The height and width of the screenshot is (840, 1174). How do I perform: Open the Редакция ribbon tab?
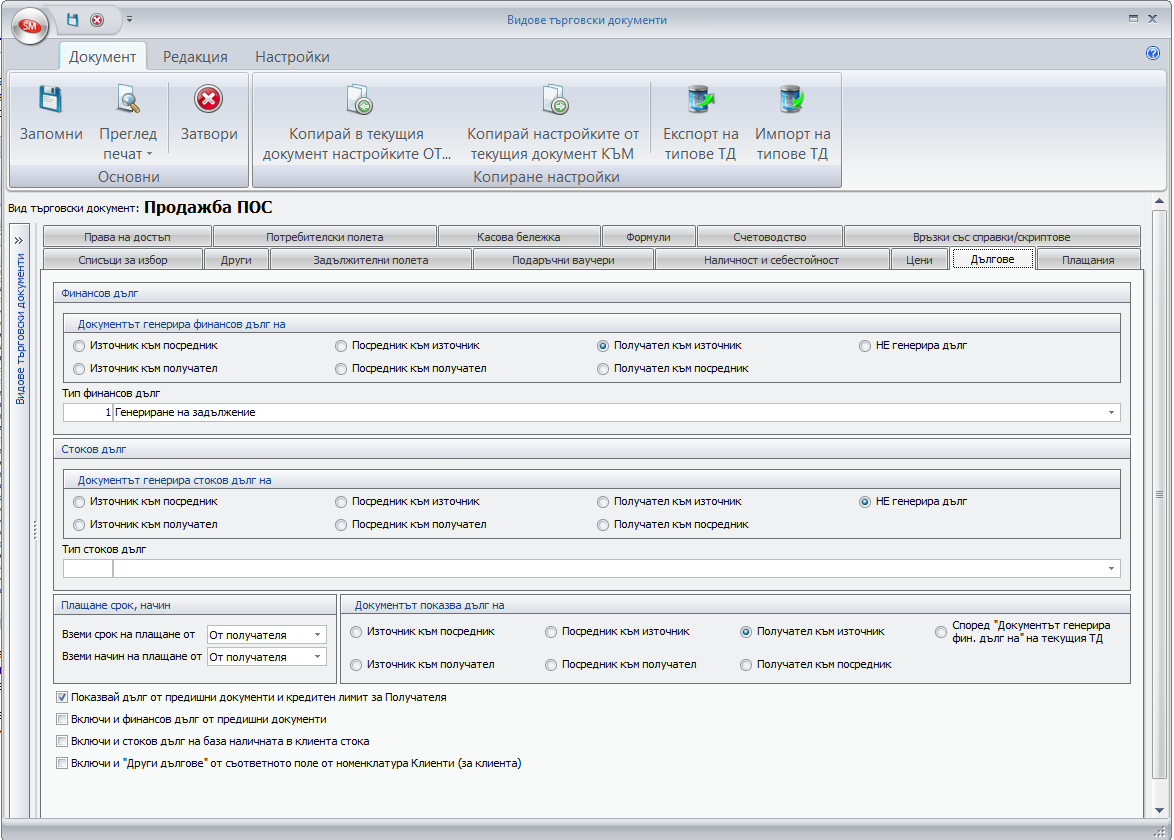pos(195,57)
